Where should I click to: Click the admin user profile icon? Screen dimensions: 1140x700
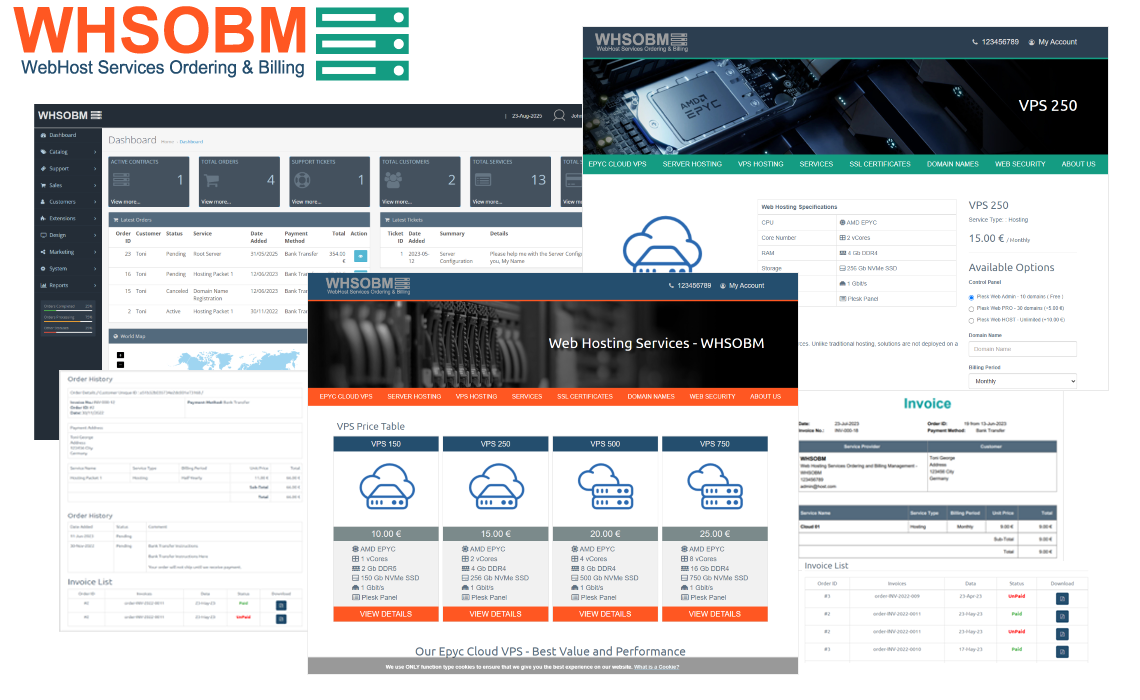click(559, 116)
